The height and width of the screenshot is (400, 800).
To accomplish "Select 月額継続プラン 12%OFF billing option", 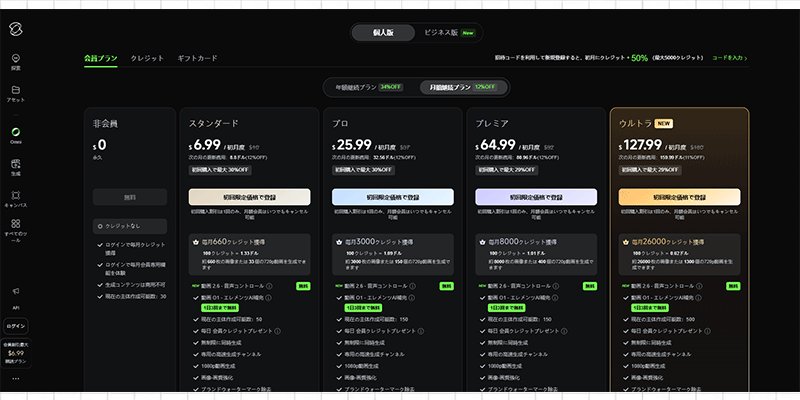I will point(463,87).
